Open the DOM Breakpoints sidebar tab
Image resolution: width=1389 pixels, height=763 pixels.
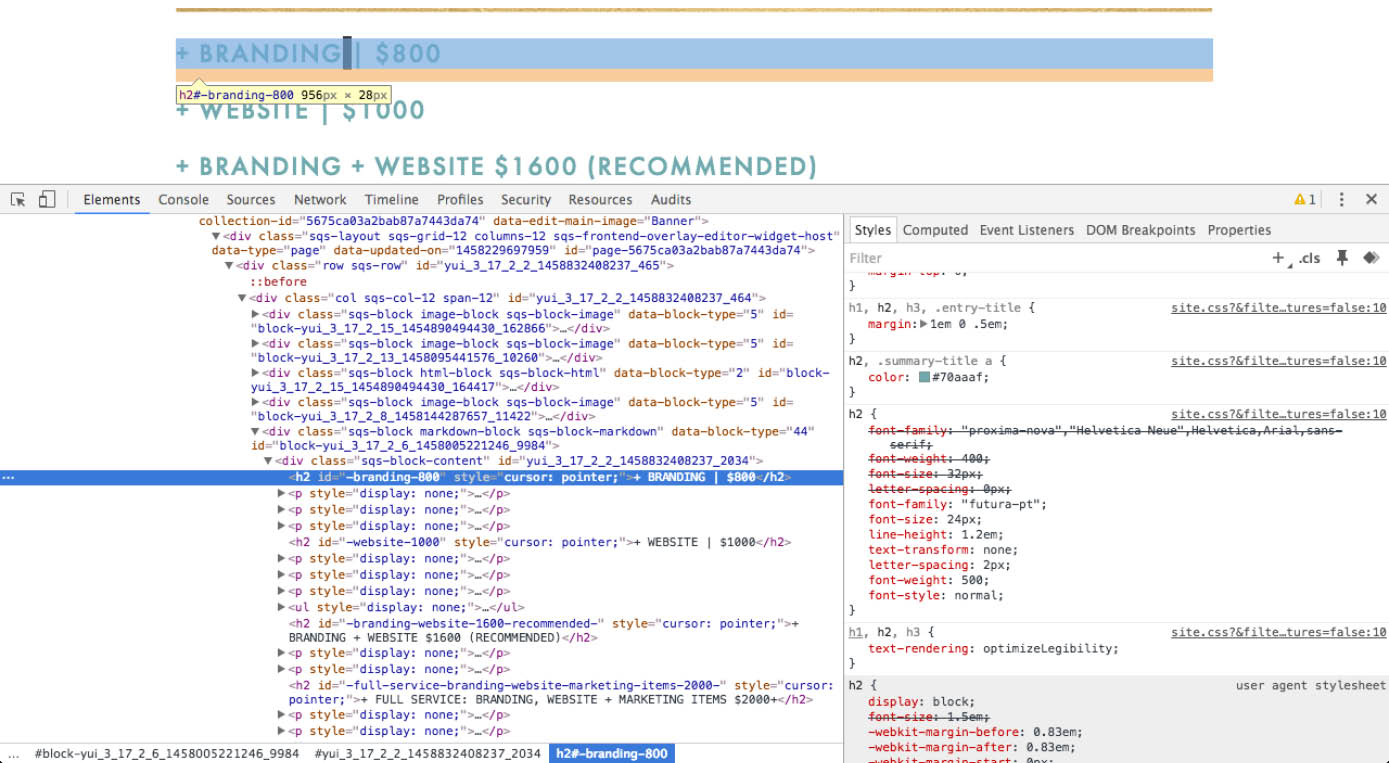point(1141,230)
